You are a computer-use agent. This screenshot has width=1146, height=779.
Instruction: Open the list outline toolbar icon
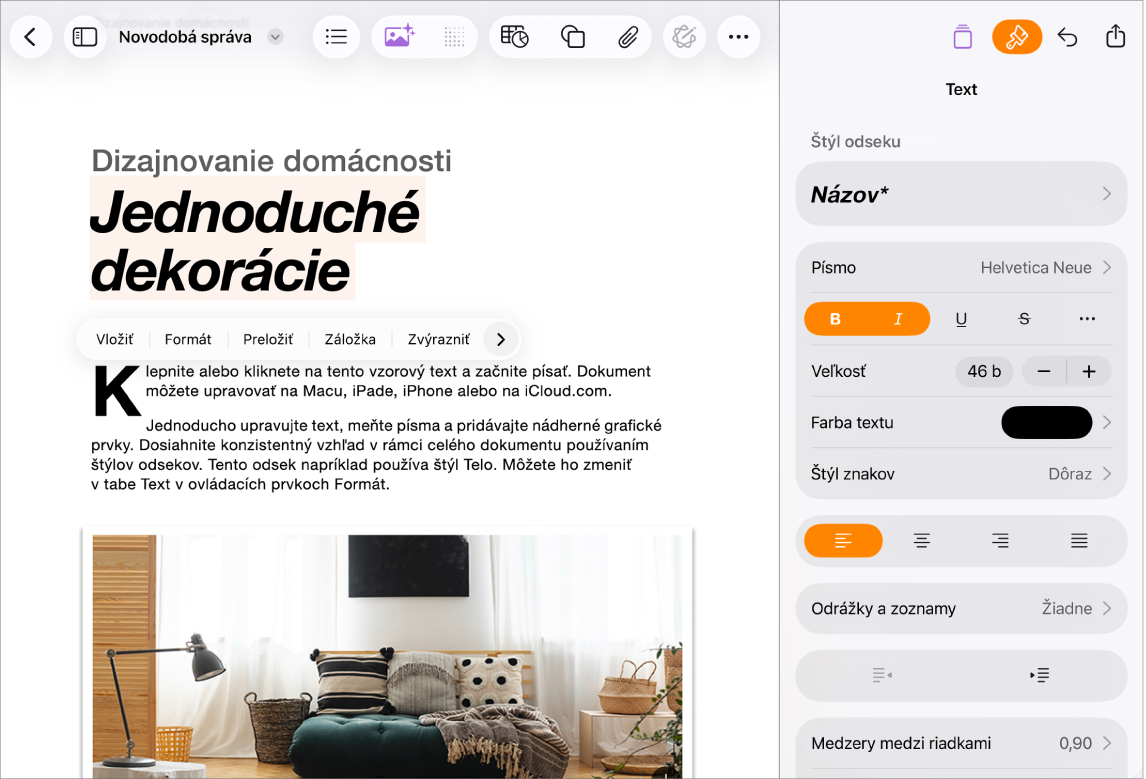click(x=336, y=37)
